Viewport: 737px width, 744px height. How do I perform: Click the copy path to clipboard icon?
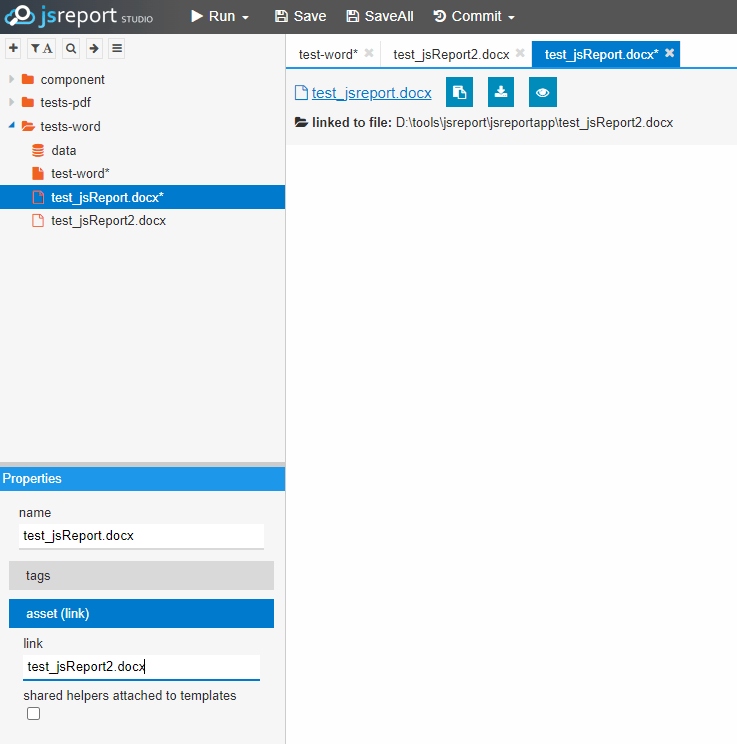tap(459, 92)
